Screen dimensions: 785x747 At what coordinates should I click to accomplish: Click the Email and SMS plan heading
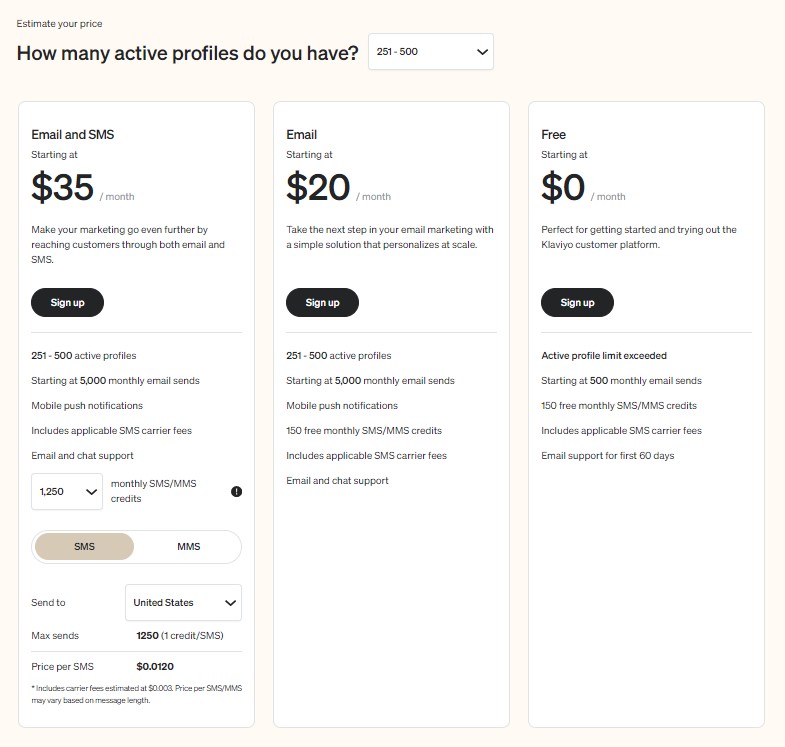coord(73,135)
